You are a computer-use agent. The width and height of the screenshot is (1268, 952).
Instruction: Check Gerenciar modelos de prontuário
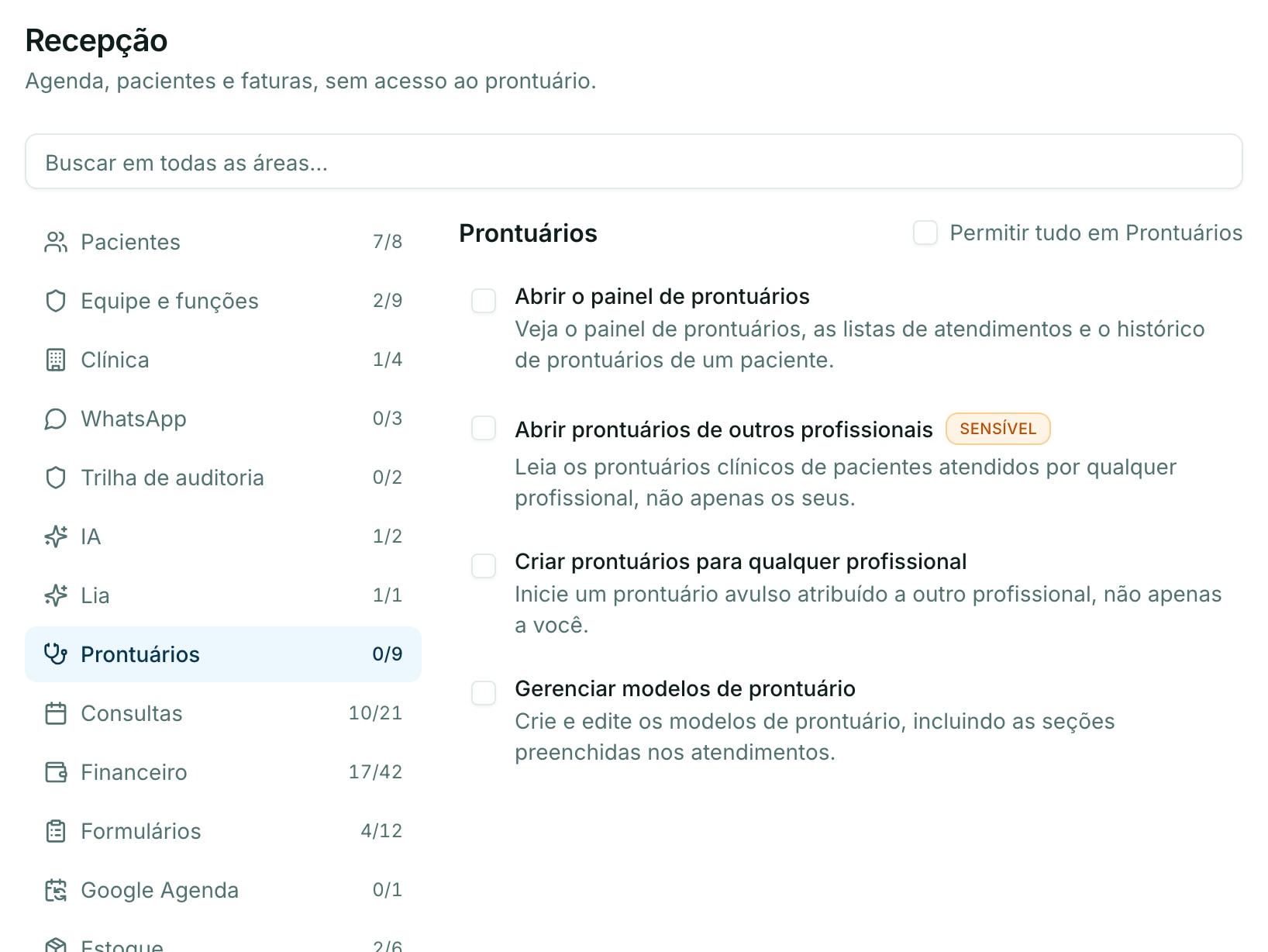(484, 693)
